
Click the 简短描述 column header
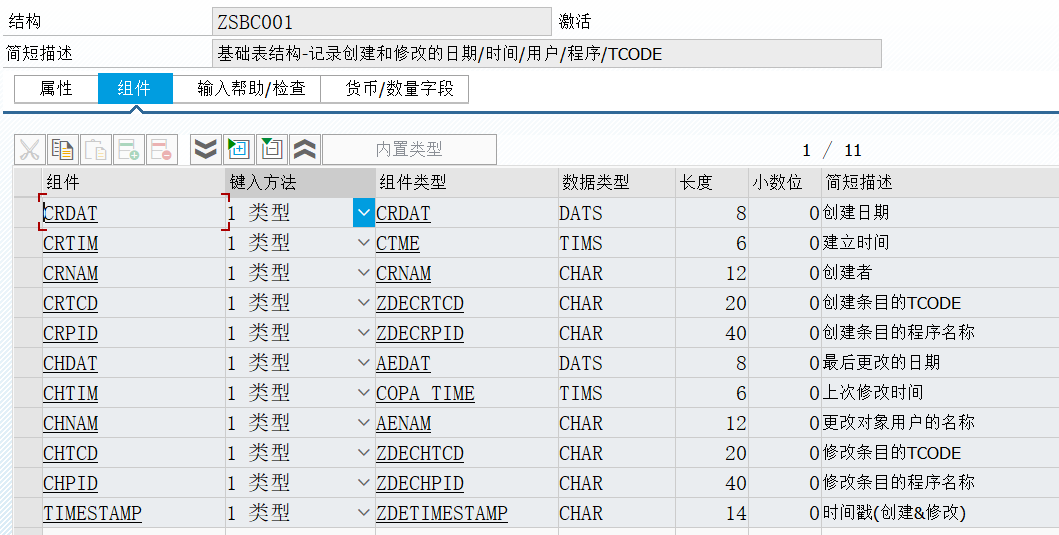pos(940,182)
